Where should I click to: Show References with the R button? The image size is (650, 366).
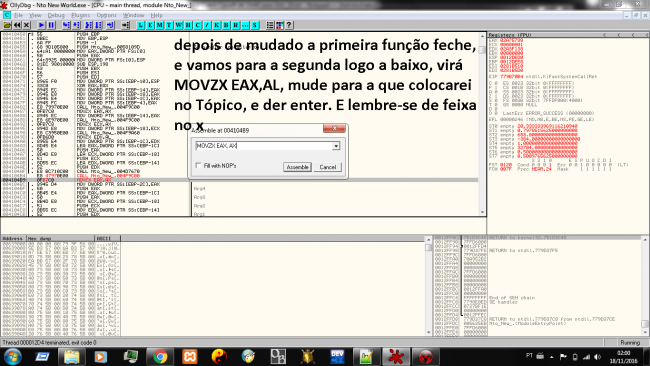[236, 25]
